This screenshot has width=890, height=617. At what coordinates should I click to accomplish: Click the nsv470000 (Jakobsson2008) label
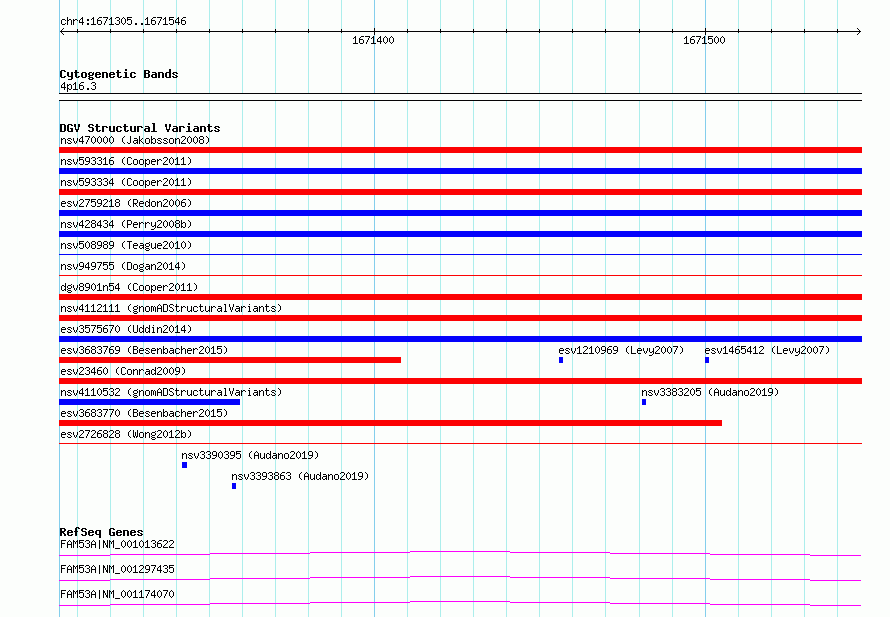click(135, 140)
